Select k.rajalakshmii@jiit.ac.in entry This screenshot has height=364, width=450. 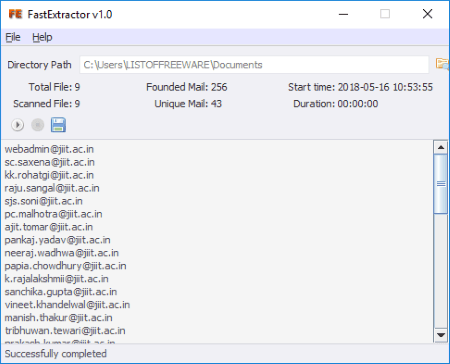(x=56, y=279)
